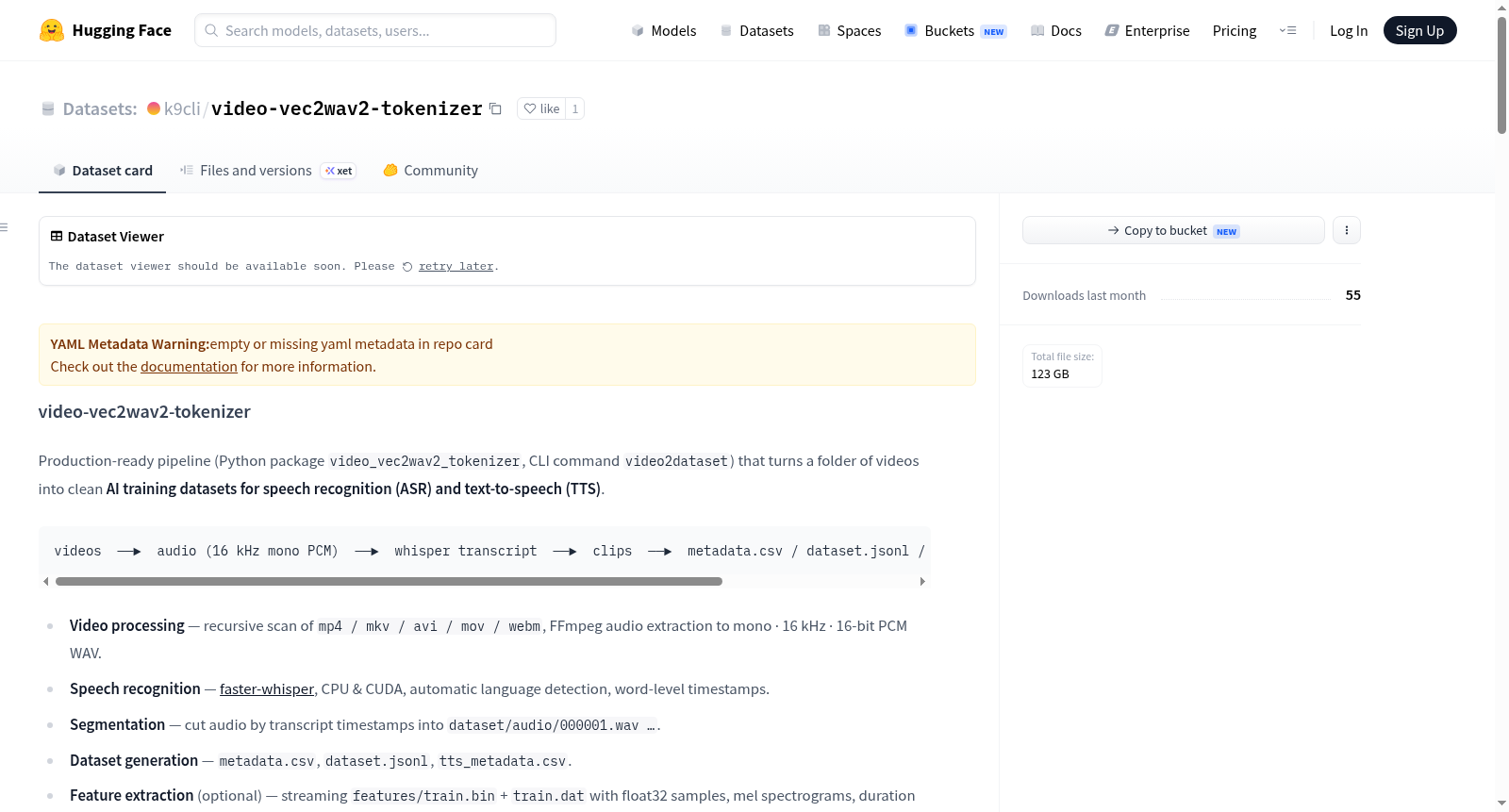
Task: Click the code block right scroll arrow
Action: 922,581
